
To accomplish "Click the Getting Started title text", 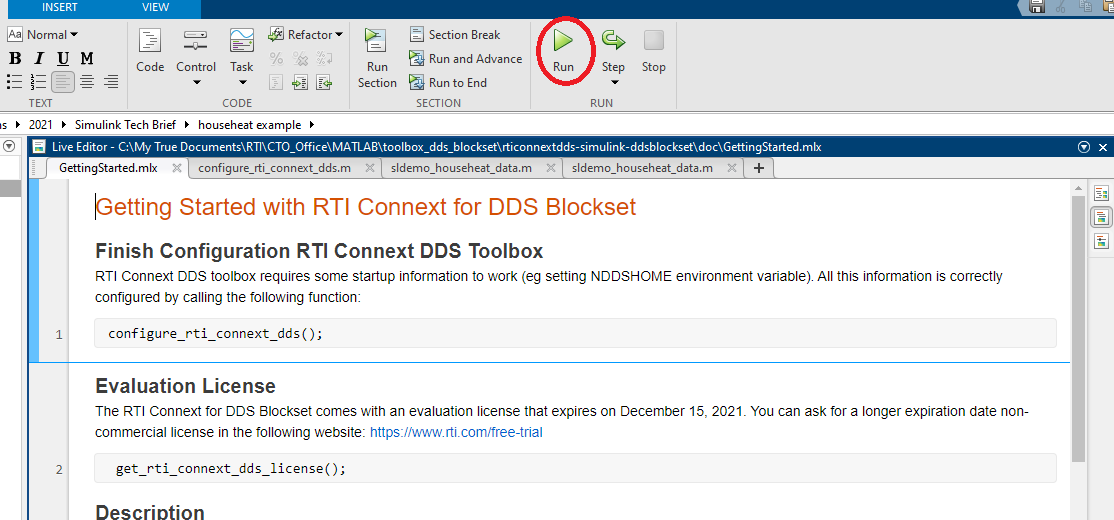I will coord(366,207).
